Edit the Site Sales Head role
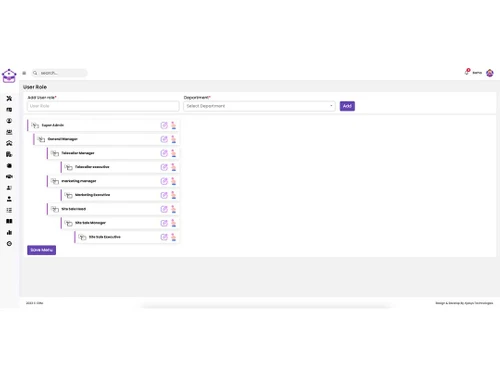The image size is (500, 375). pos(164,209)
